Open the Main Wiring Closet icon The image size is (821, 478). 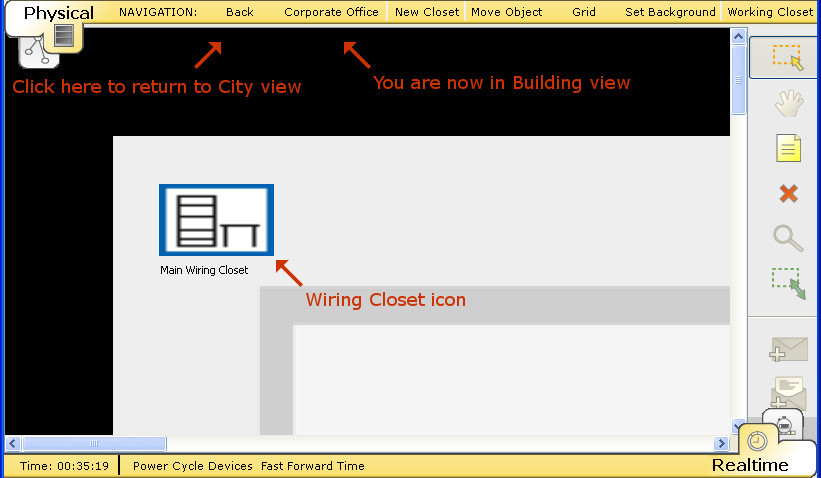(216, 220)
